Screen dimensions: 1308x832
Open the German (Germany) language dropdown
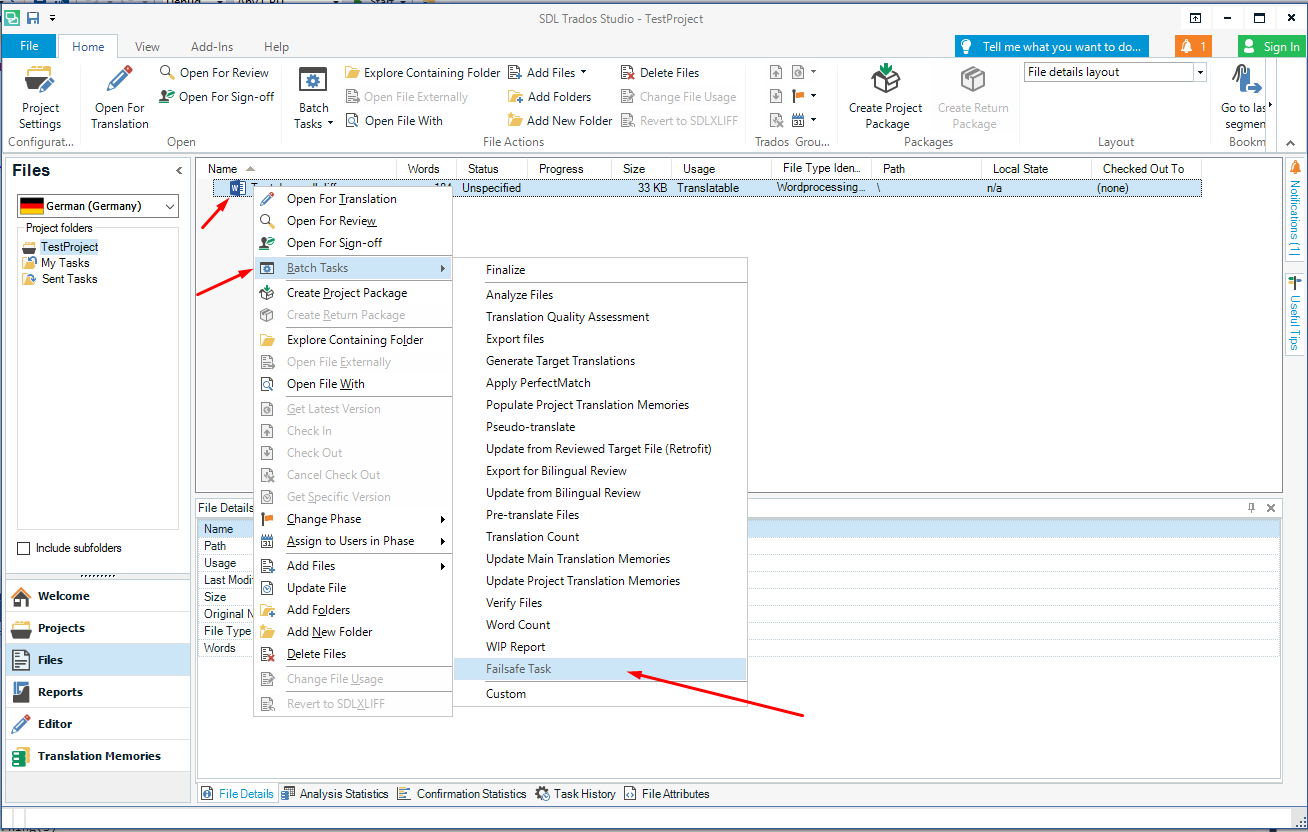(98, 206)
